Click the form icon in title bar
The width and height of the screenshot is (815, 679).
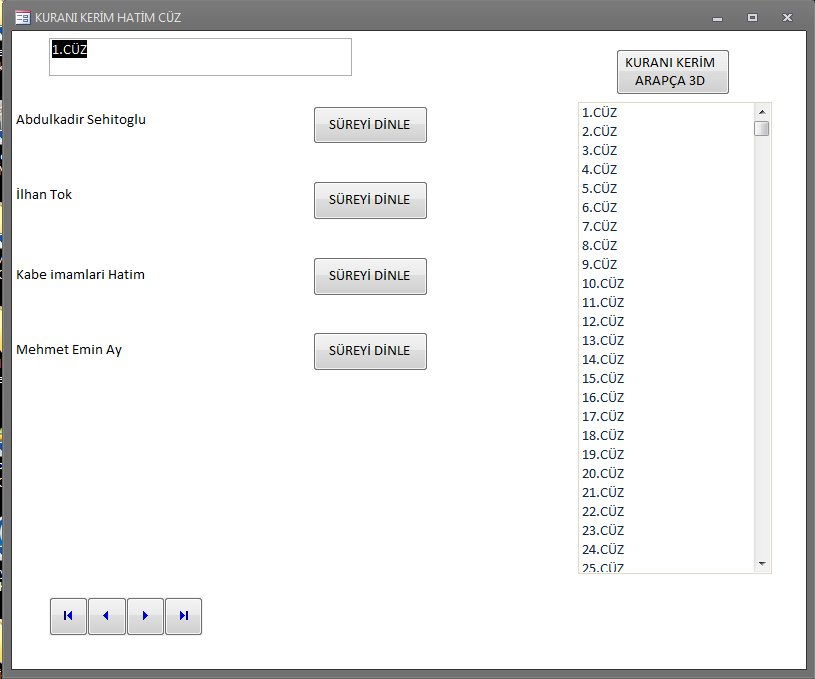21,18
